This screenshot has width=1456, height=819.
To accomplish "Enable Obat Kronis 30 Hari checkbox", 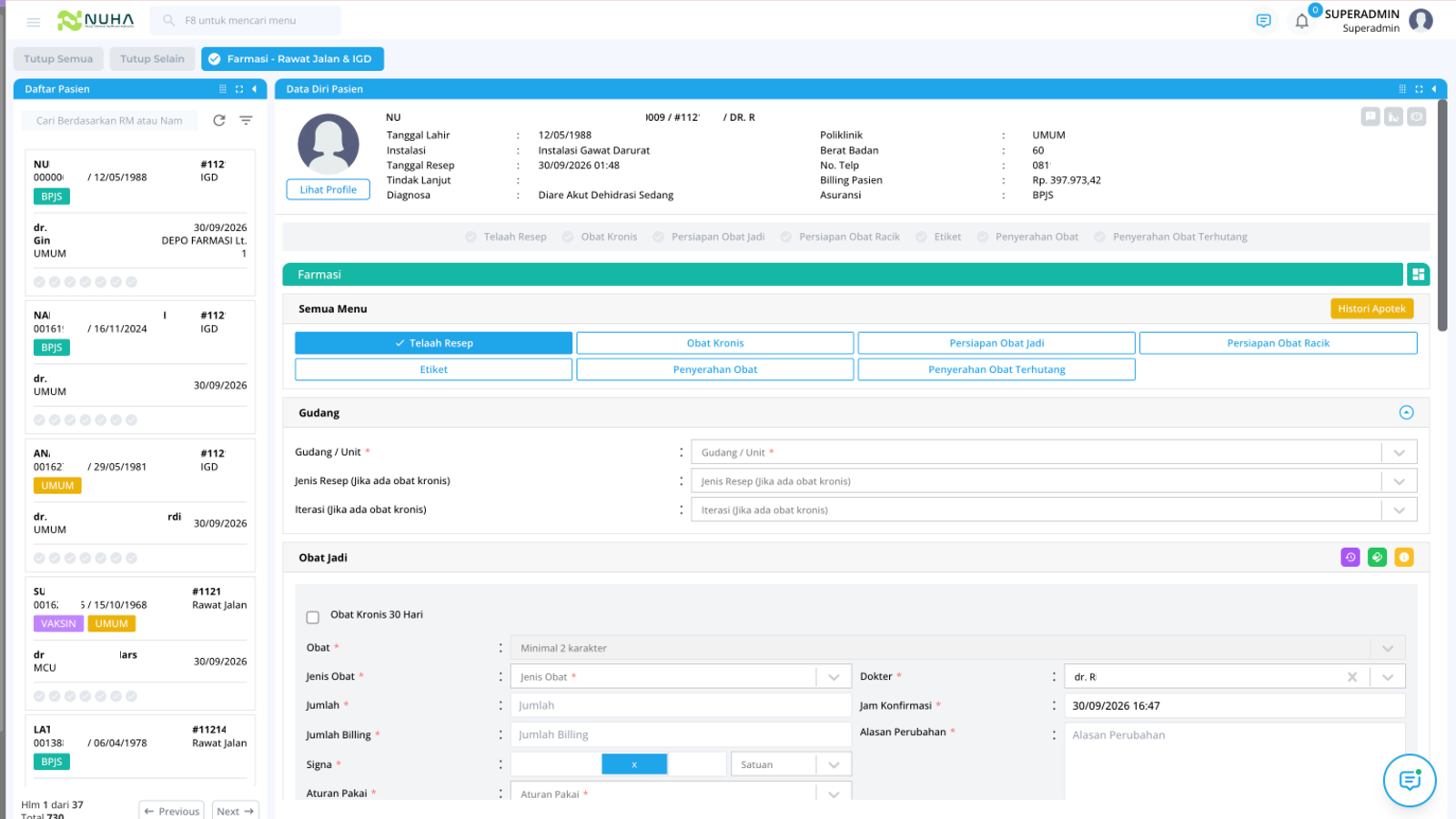I will coord(313,617).
